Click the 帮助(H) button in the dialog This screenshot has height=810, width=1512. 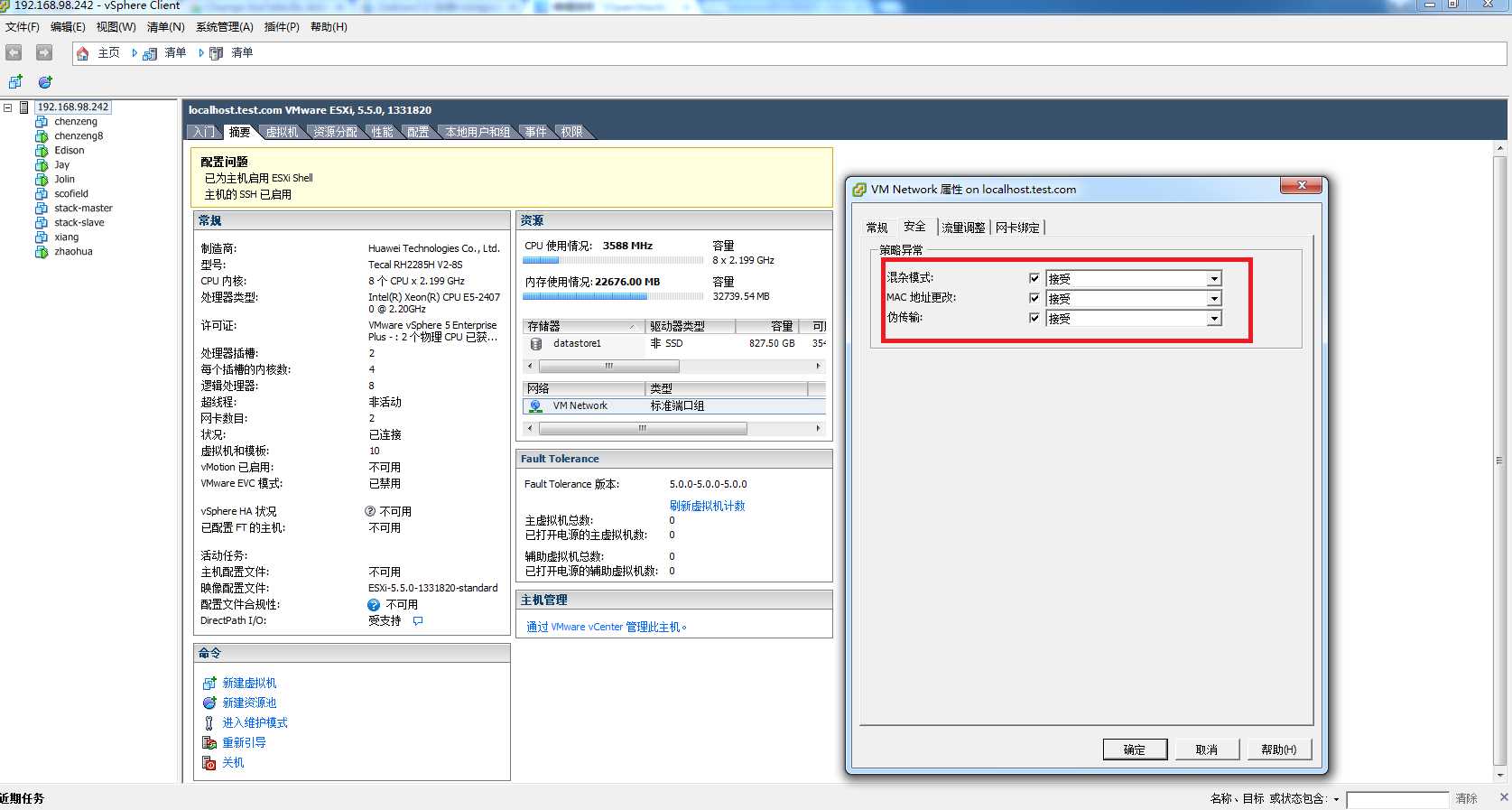1279,749
